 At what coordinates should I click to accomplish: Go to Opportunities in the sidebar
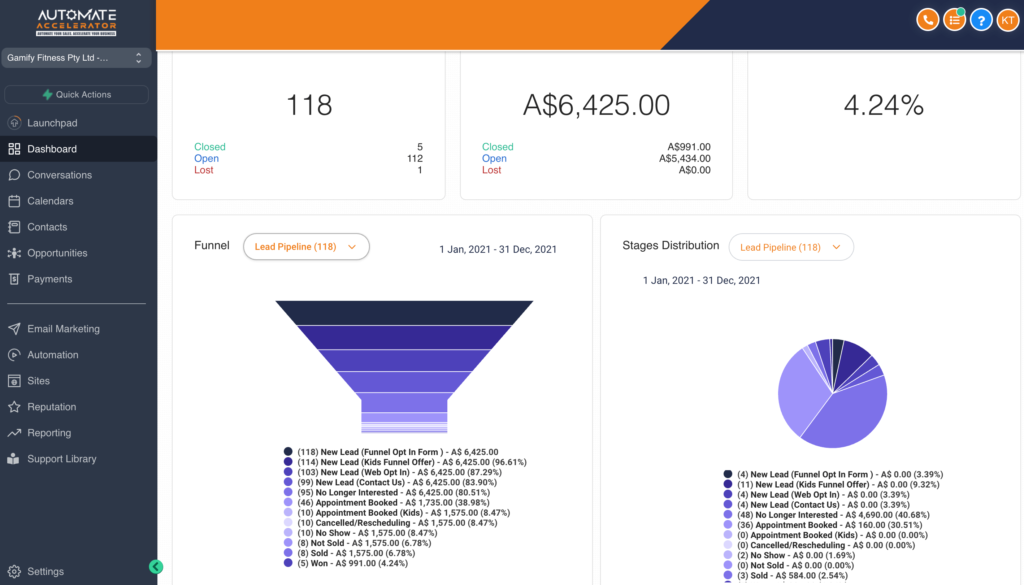point(57,253)
